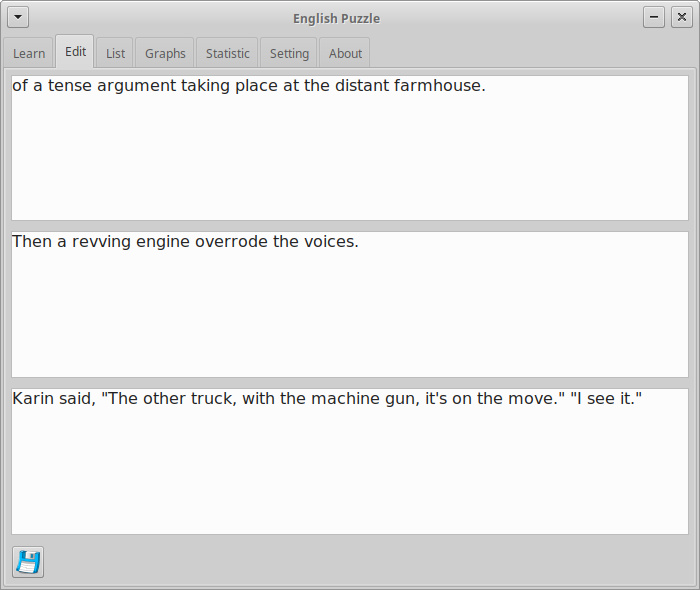Click the text box with "tense argument" sentence
Screen dimensions: 700x590
pyautogui.click(x=350, y=148)
